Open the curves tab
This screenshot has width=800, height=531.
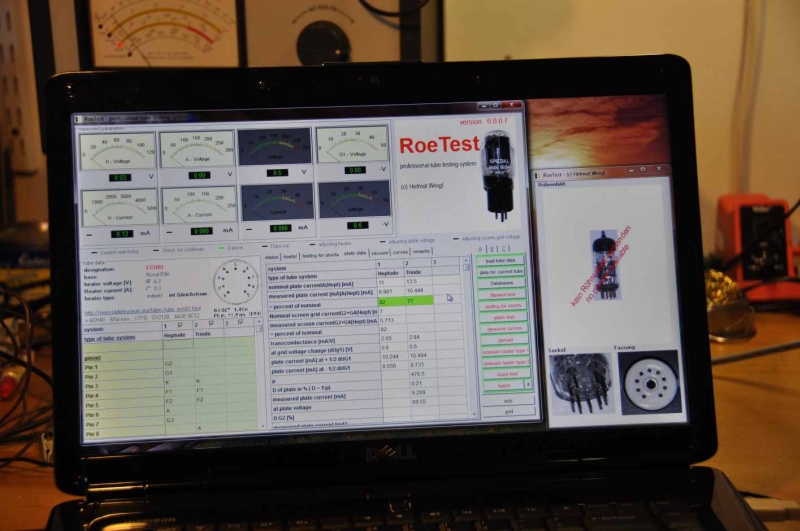point(400,252)
